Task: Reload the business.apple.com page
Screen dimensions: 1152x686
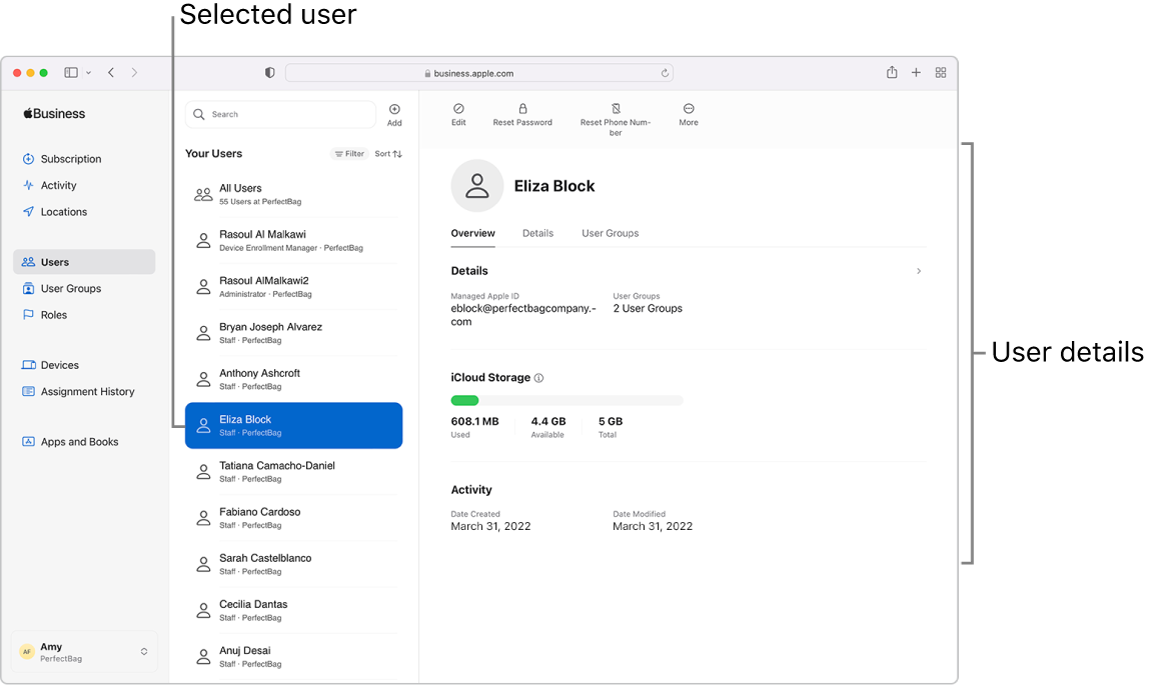Action: coord(664,72)
